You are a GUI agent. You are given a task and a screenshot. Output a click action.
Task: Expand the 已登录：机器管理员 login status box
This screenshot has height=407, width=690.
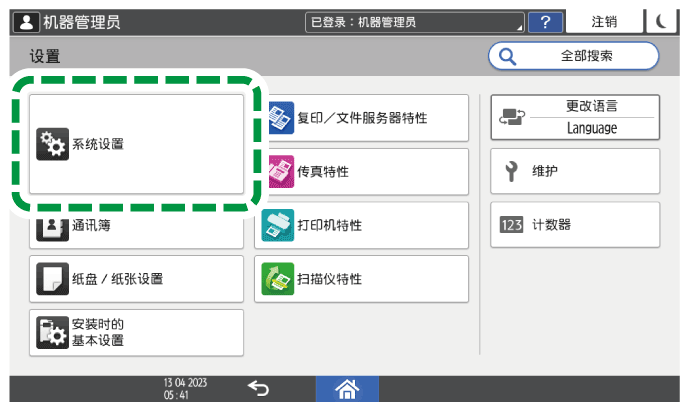[415, 22]
